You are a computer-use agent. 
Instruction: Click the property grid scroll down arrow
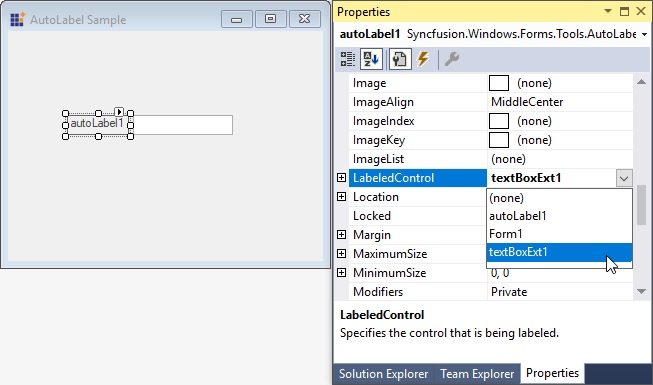[641, 291]
